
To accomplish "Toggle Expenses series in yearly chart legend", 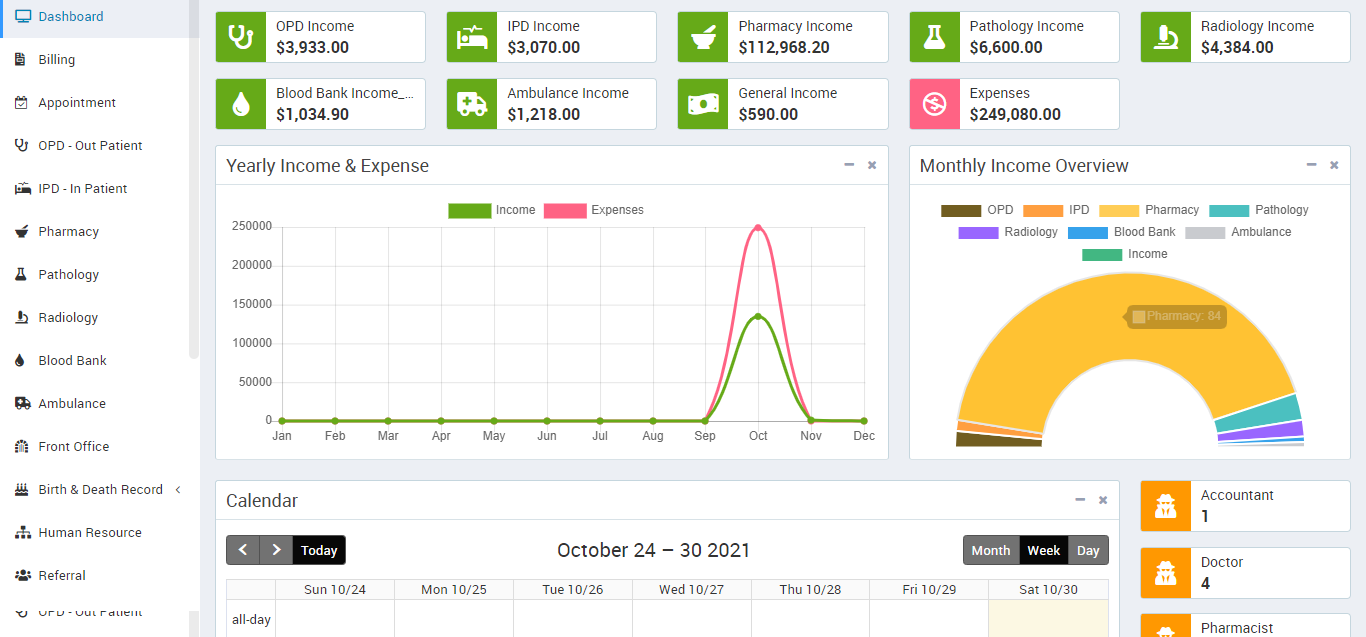I will pyautogui.click(x=596, y=210).
